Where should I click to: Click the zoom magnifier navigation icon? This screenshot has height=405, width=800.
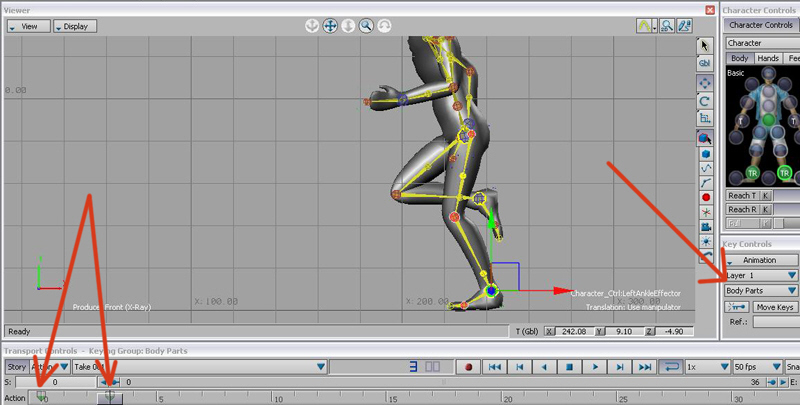pos(367,26)
